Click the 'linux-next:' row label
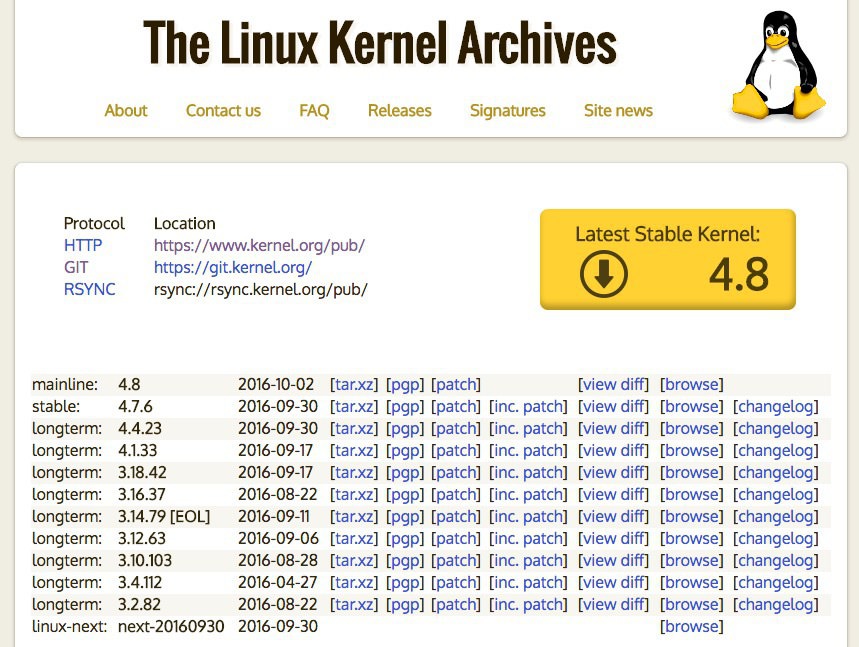The width and height of the screenshot is (859, 647). (x=70, y=626)
